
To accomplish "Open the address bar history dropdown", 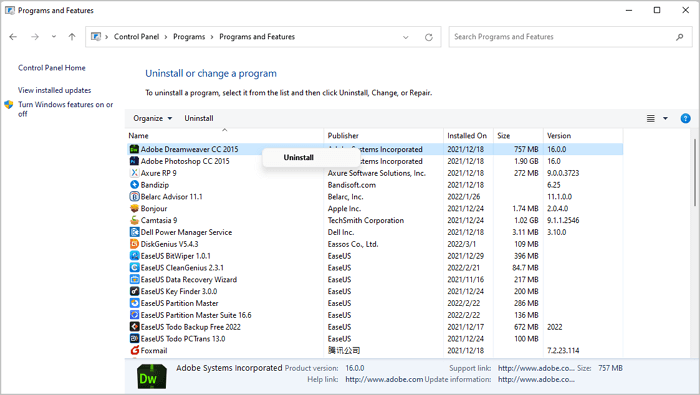I will pyautogui.click(x=405, y=37).
